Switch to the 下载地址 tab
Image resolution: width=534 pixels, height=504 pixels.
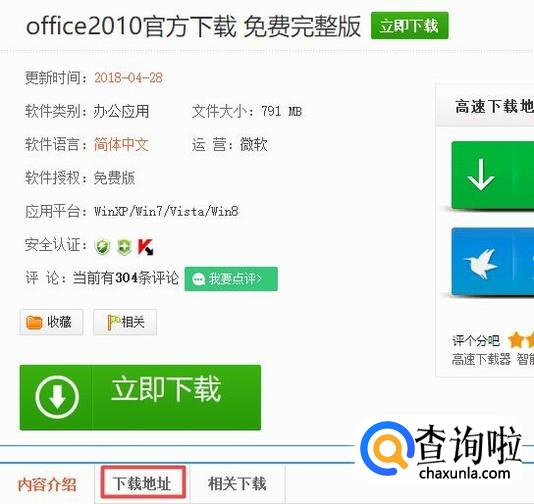pyautogui.click(x=142, y=484)
